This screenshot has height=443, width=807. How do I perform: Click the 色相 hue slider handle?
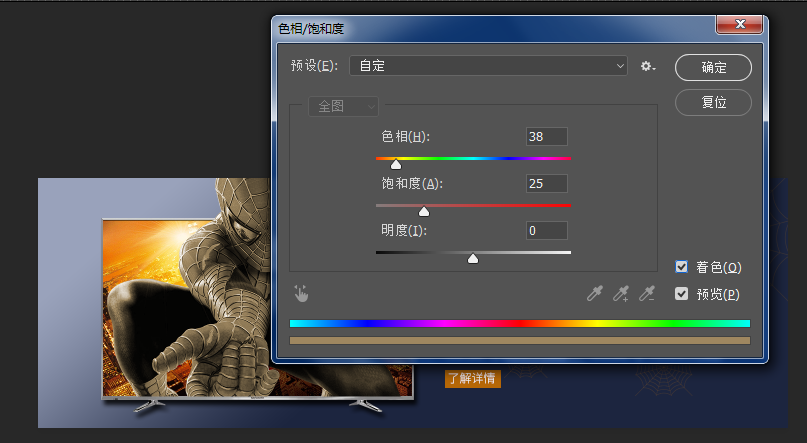pyautogui.click(x=395, y=165)
